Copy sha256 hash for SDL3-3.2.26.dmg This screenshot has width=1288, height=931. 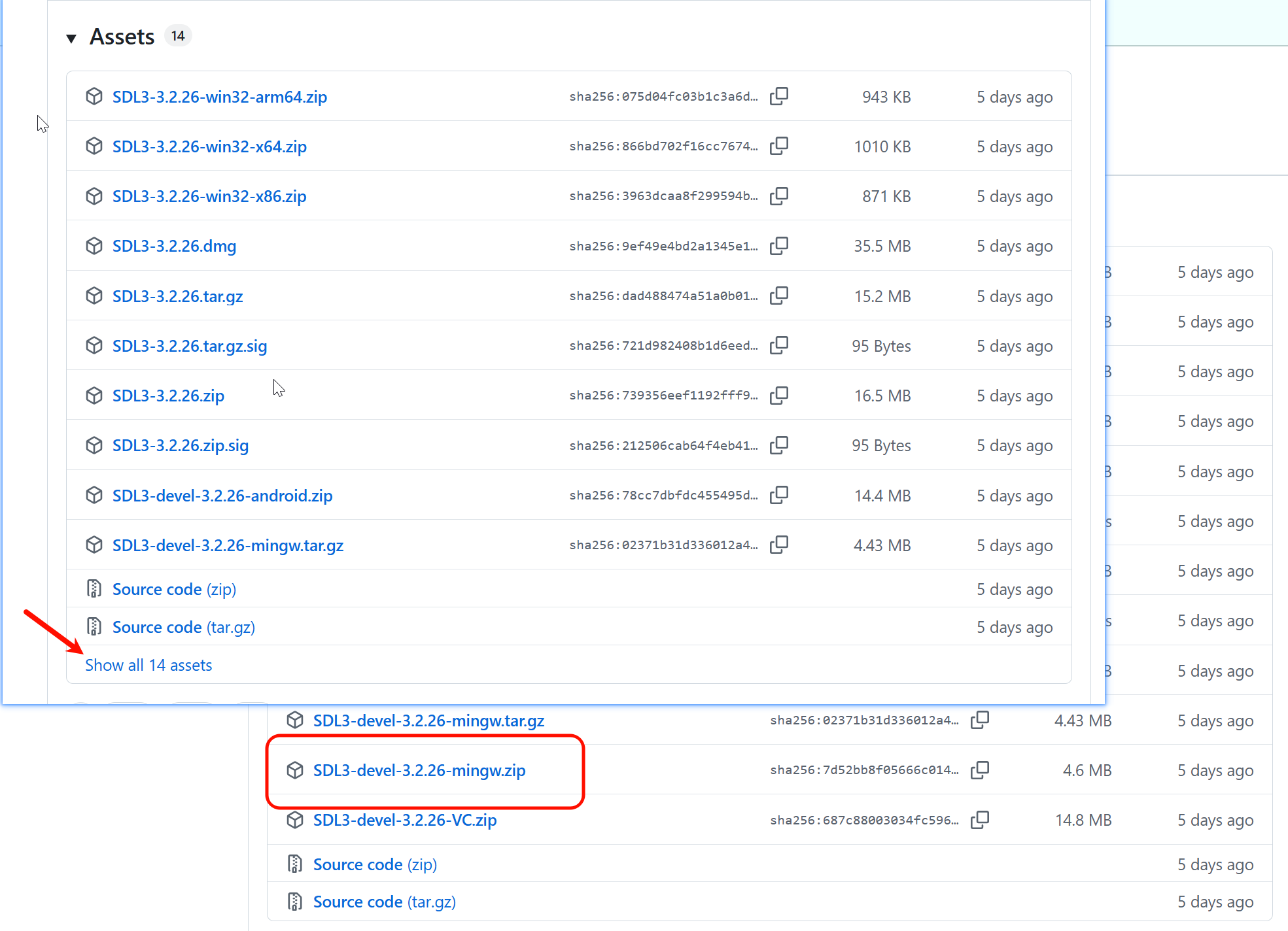pyautogui.click(x=778, y=246)
